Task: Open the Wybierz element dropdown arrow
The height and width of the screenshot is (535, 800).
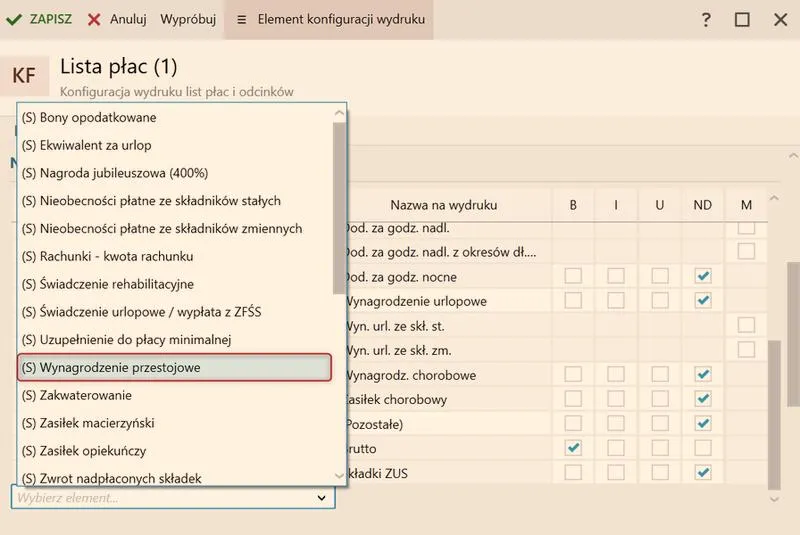Action: [x=321, y=497]
